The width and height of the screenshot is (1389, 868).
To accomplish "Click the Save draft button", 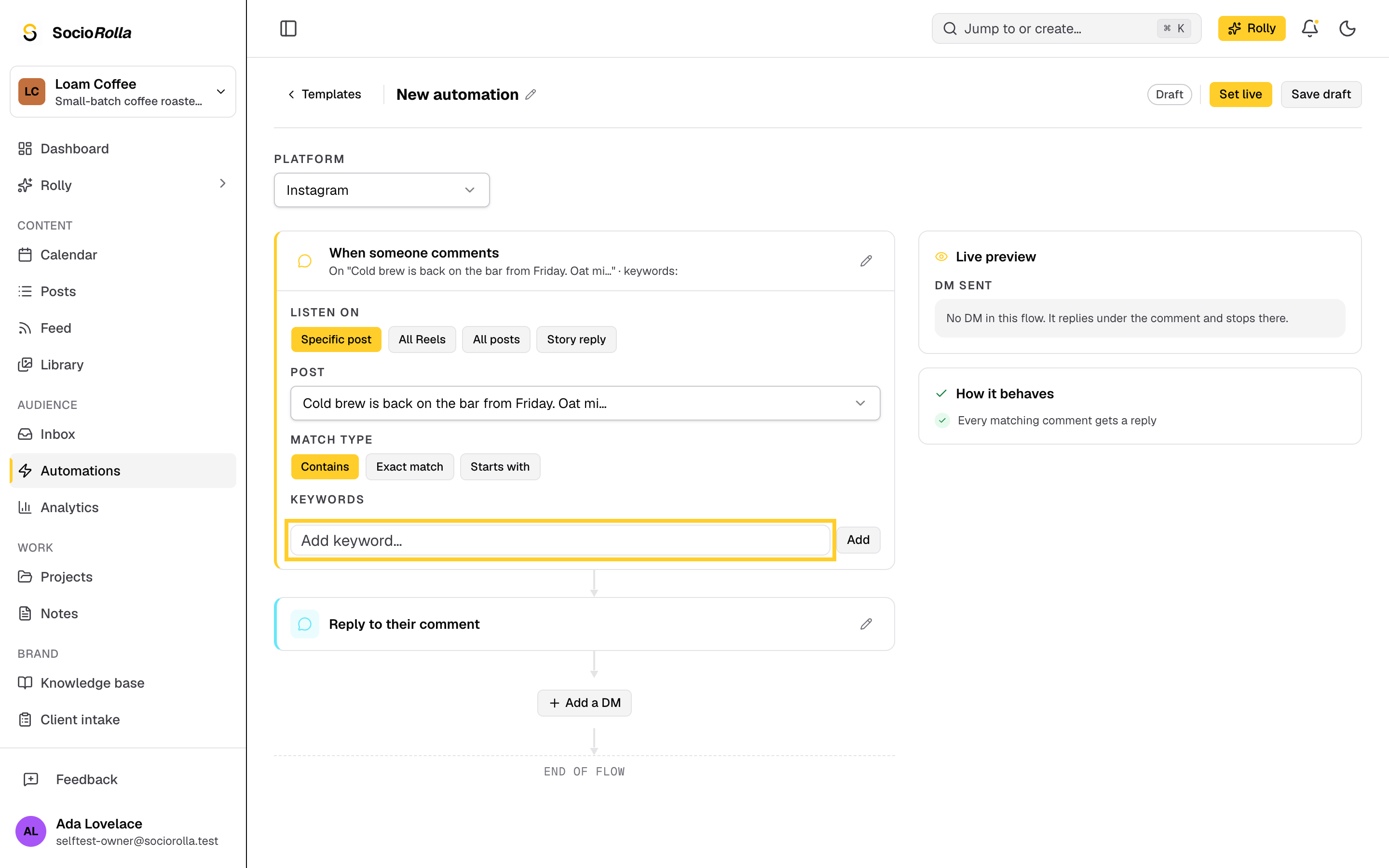I will coord(1321,95).
